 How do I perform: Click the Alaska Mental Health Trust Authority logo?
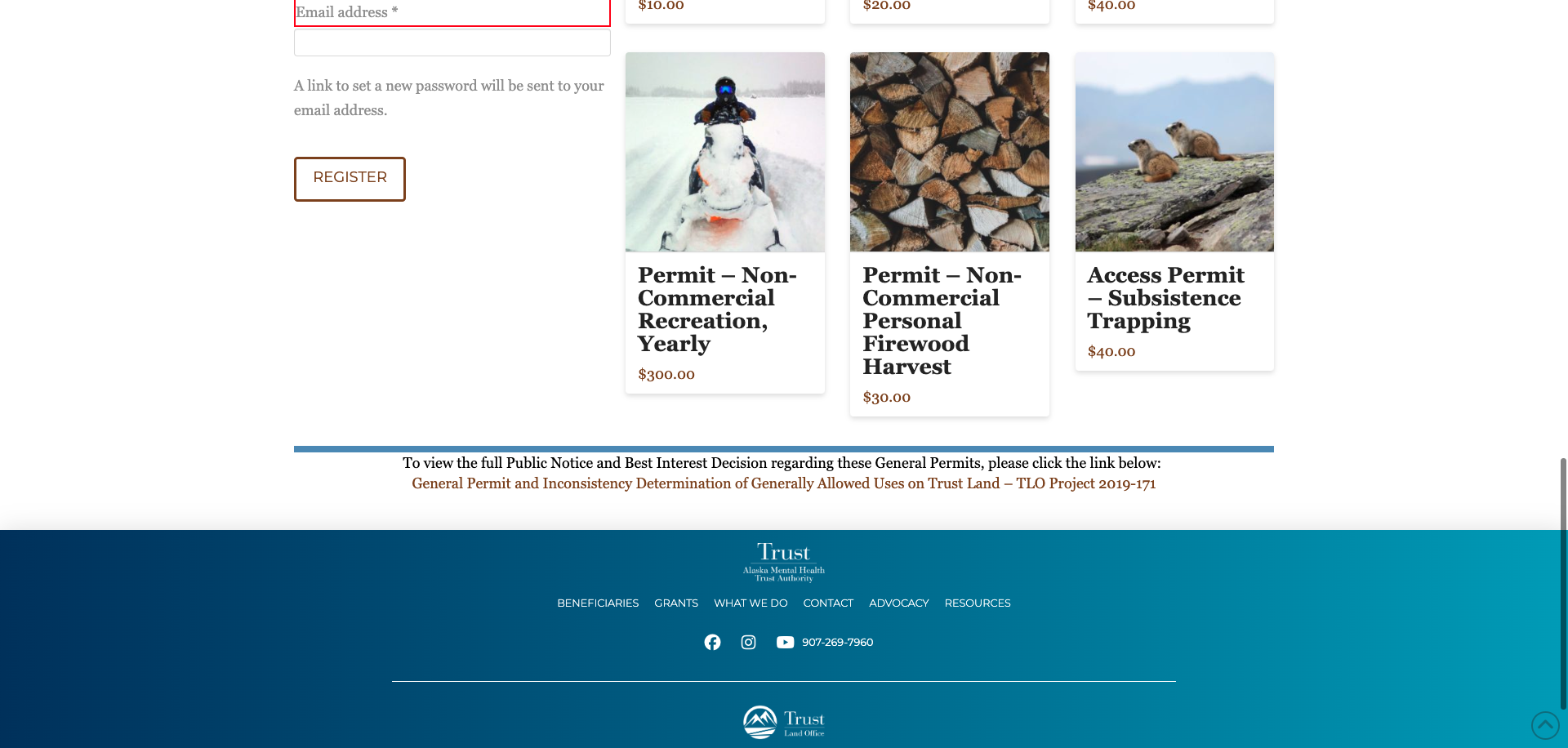coord(783,562)
